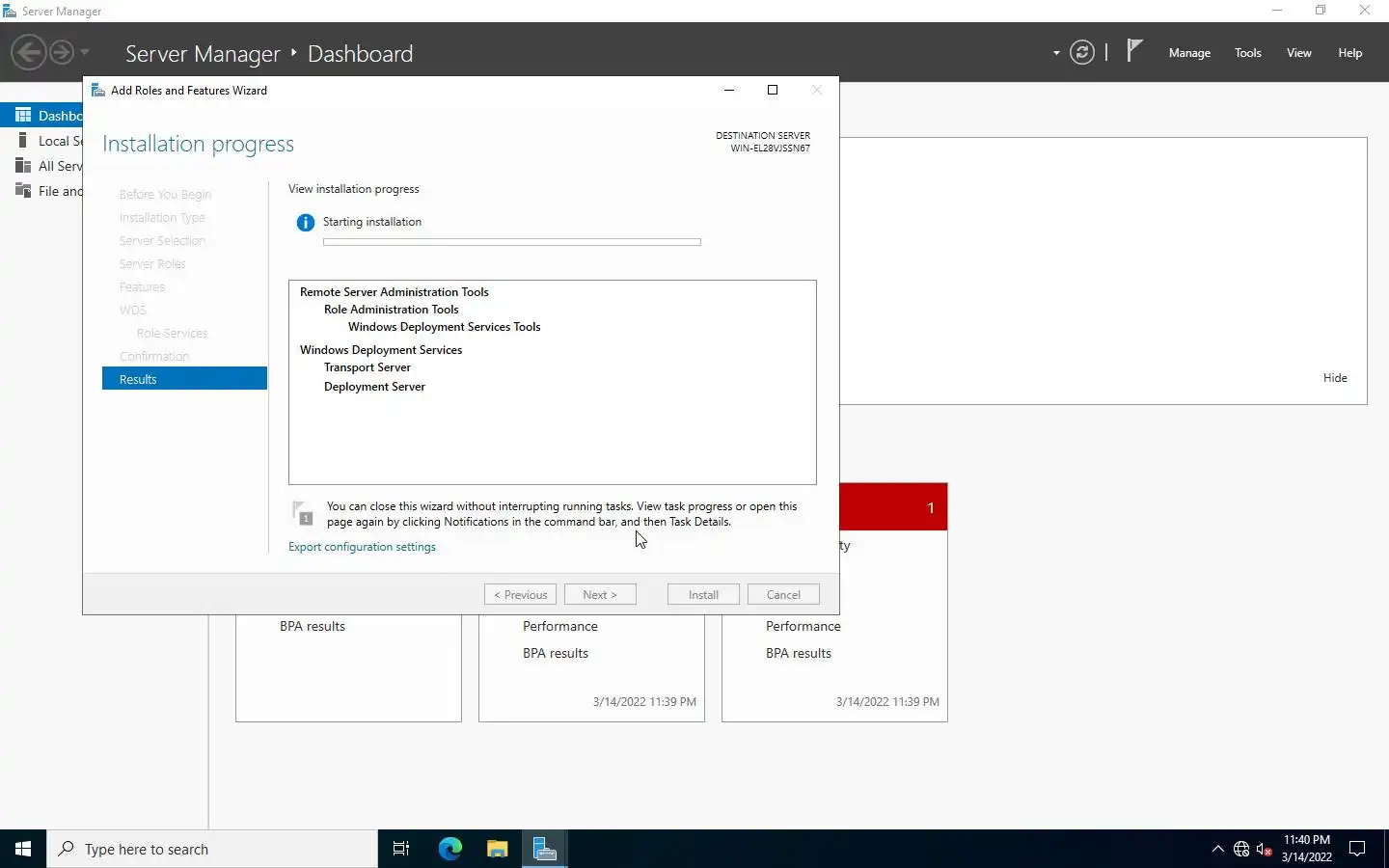Viewport: 1389px width, 868px height.
Task: Click the Transport Server entry
Action: pos(367,367)
